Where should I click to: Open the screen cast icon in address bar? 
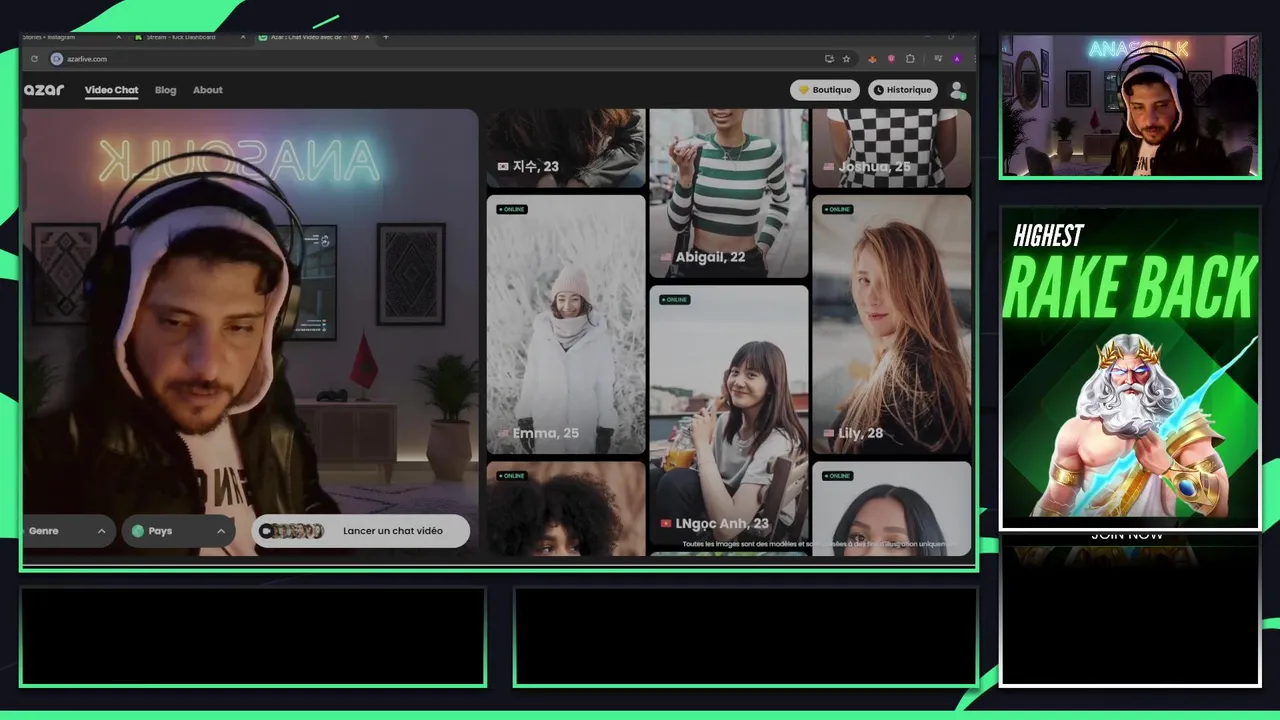(829, 59)
